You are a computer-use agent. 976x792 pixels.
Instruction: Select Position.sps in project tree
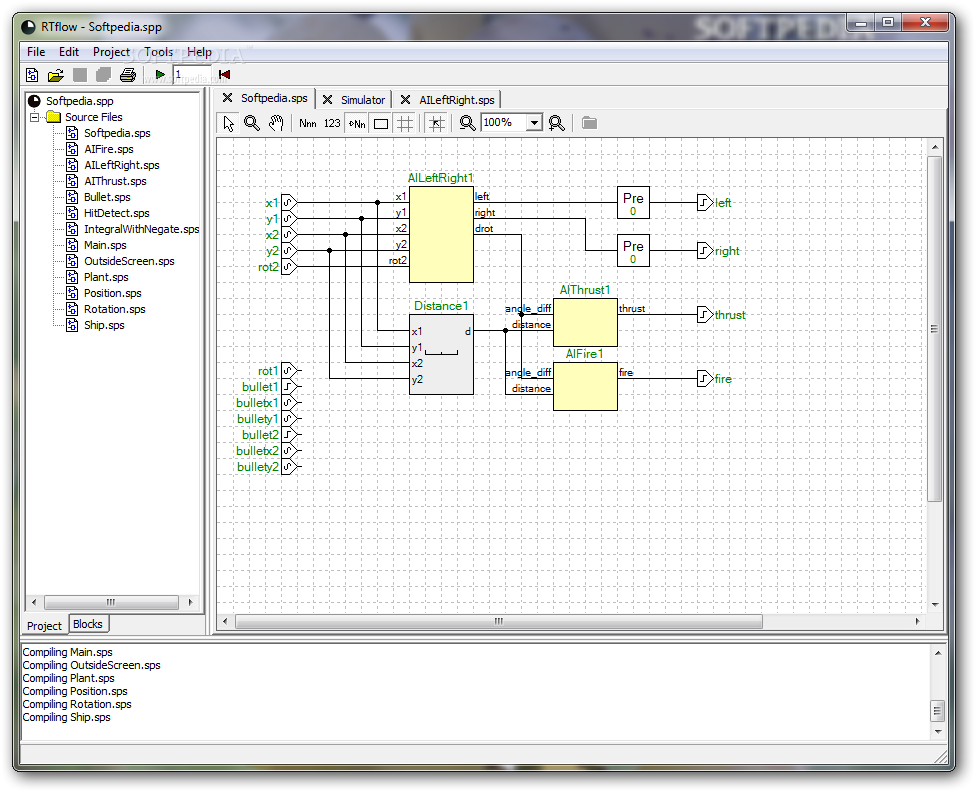pos(113,293)
